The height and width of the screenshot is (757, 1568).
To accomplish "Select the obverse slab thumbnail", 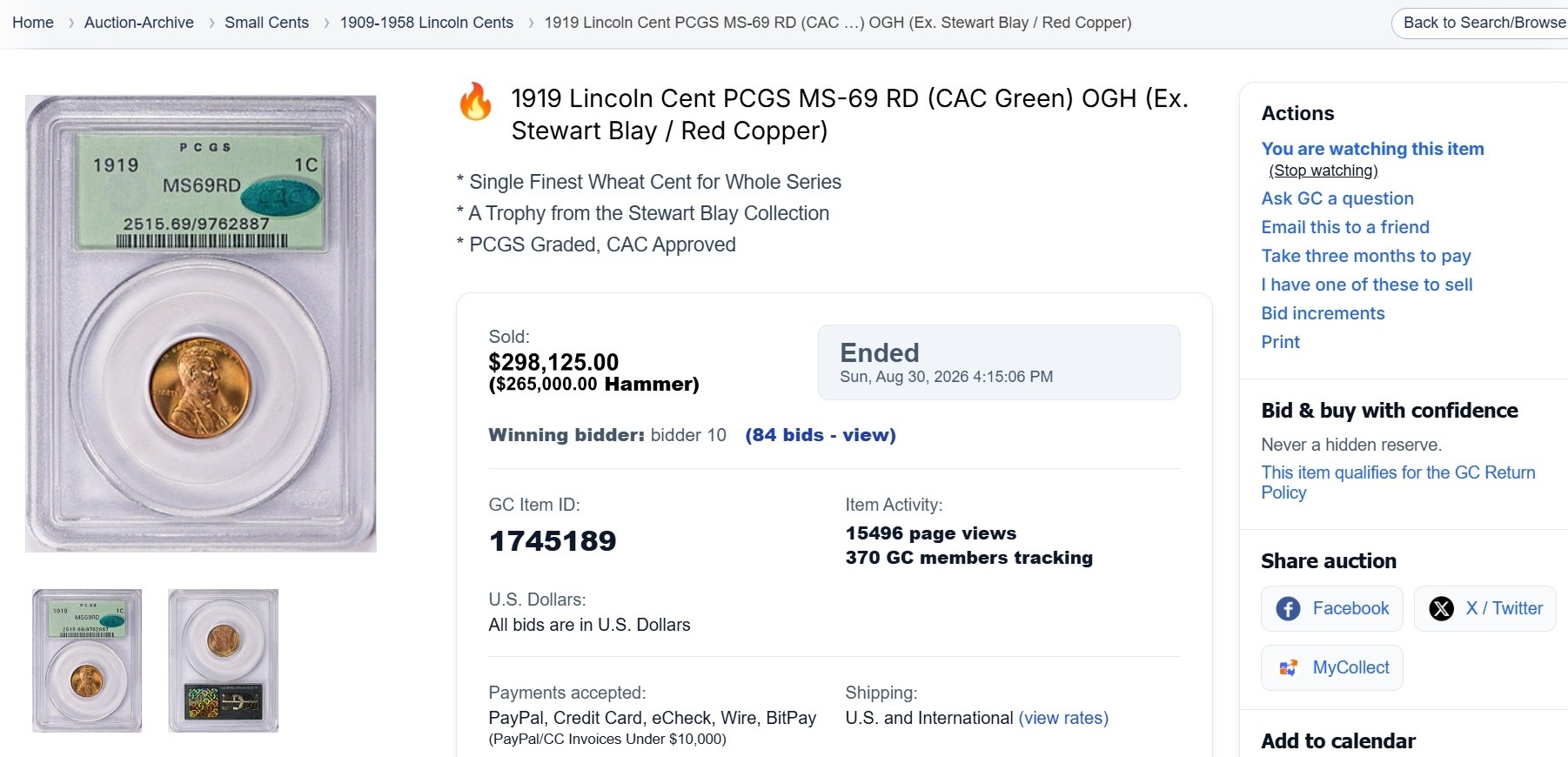I will click(x=87, y=660).
